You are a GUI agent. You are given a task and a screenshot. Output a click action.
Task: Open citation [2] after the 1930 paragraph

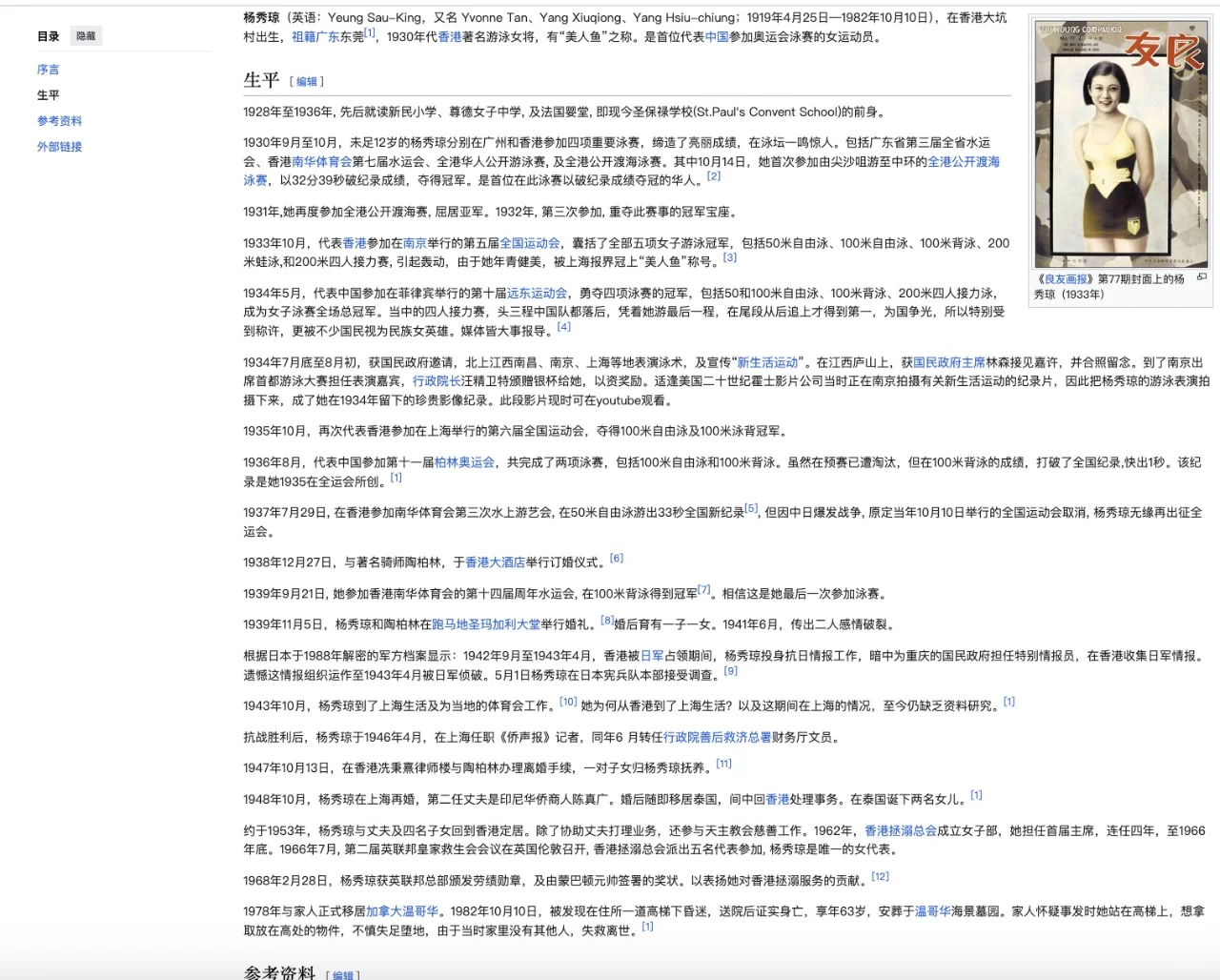click(714, 175)
